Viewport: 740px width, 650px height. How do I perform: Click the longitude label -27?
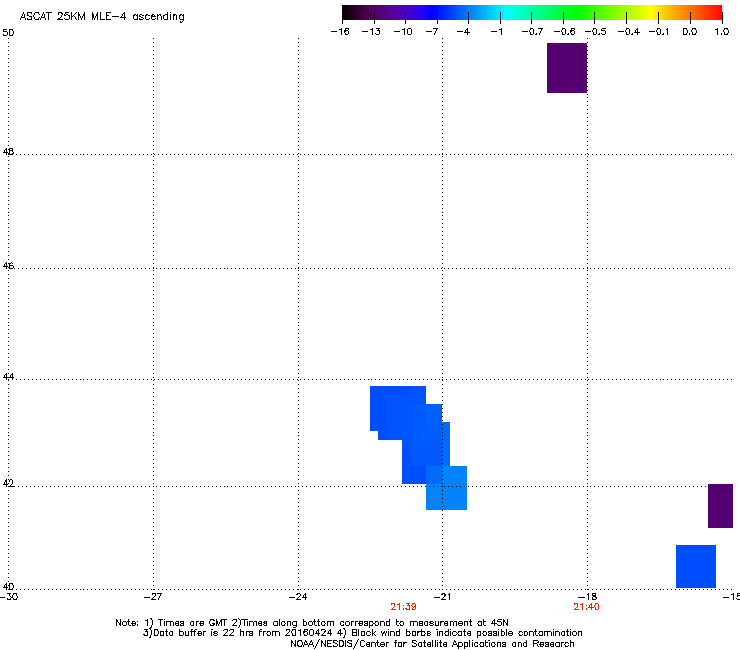pos(152,597)
